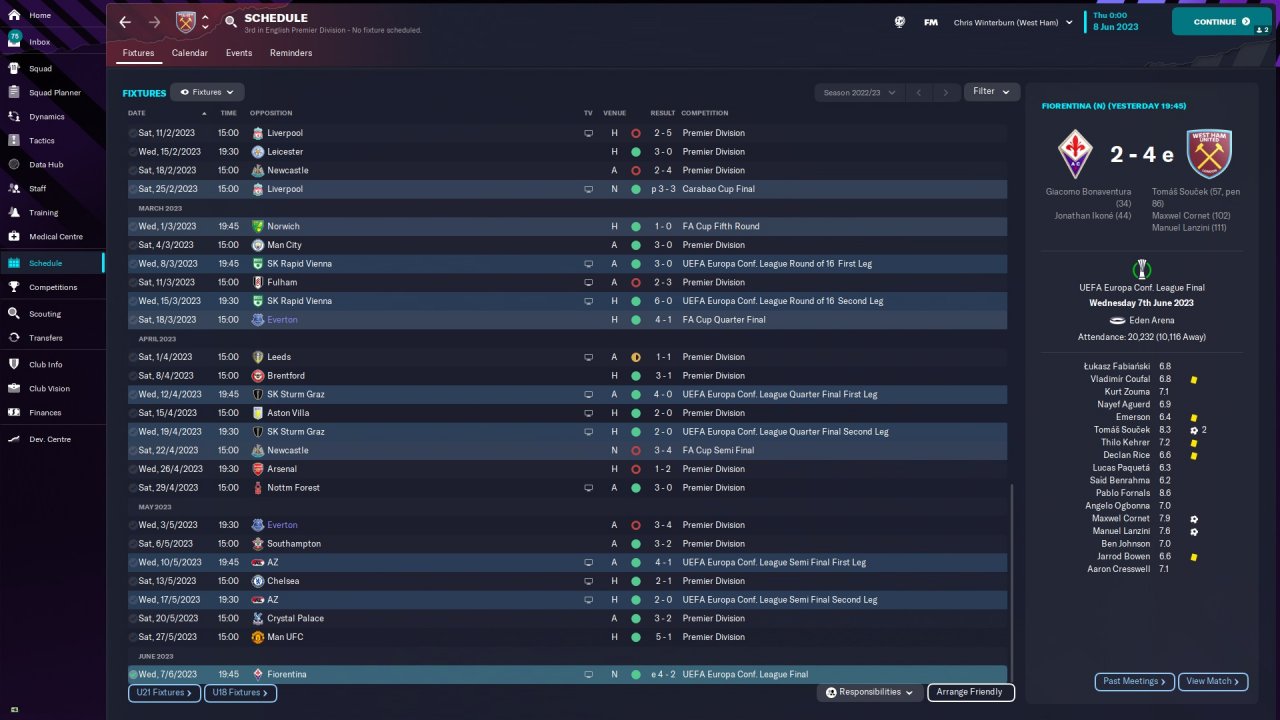Click the TV icon on the Fulham row
Image resolution: width=1280 pixels, height=720 pixels.
coord(588,283)
